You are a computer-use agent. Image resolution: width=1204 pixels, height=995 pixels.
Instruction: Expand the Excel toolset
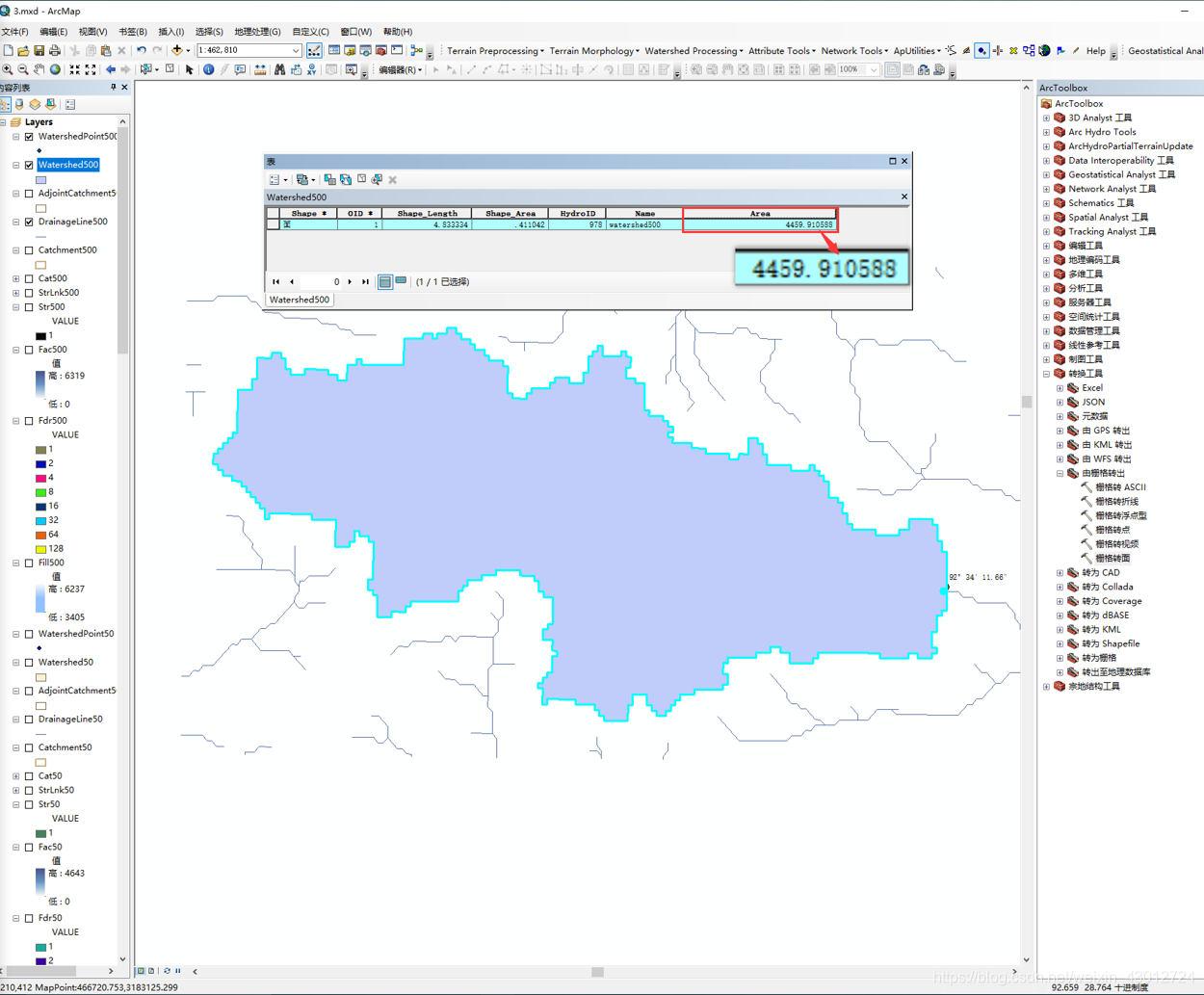coord(1060,388)
